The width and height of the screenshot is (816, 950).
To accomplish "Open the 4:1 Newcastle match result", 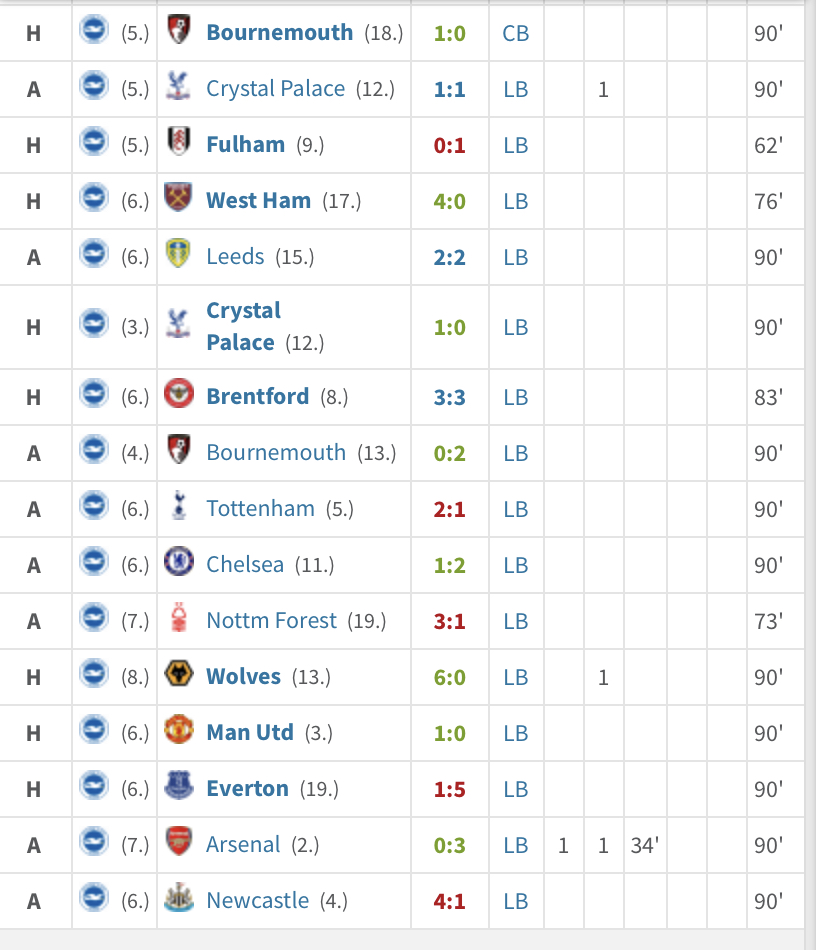I will click(449, 901).
